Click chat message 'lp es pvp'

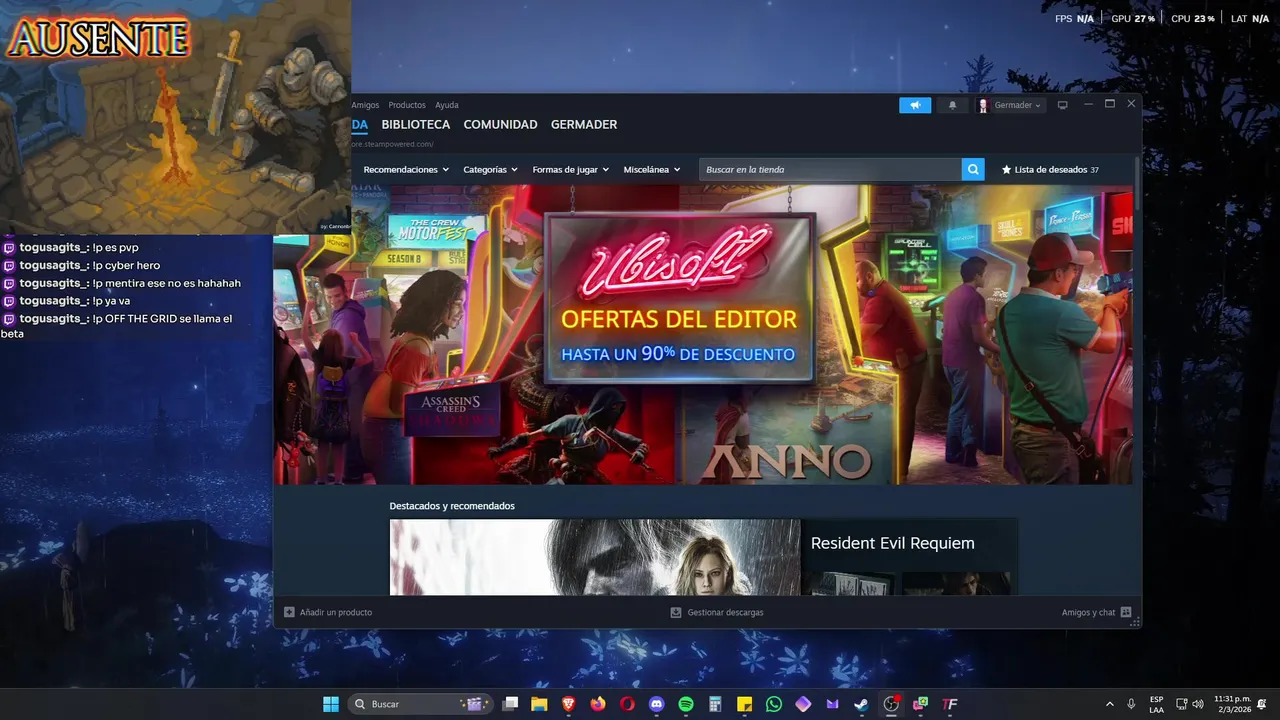point(115,248)
